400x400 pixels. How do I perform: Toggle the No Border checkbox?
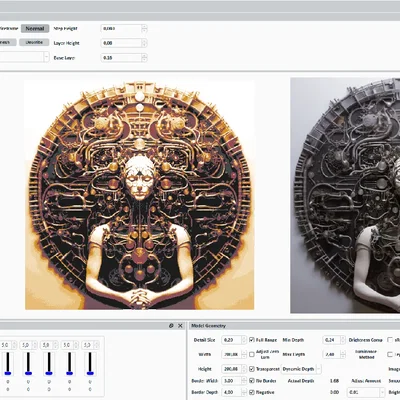click(252, 381)
